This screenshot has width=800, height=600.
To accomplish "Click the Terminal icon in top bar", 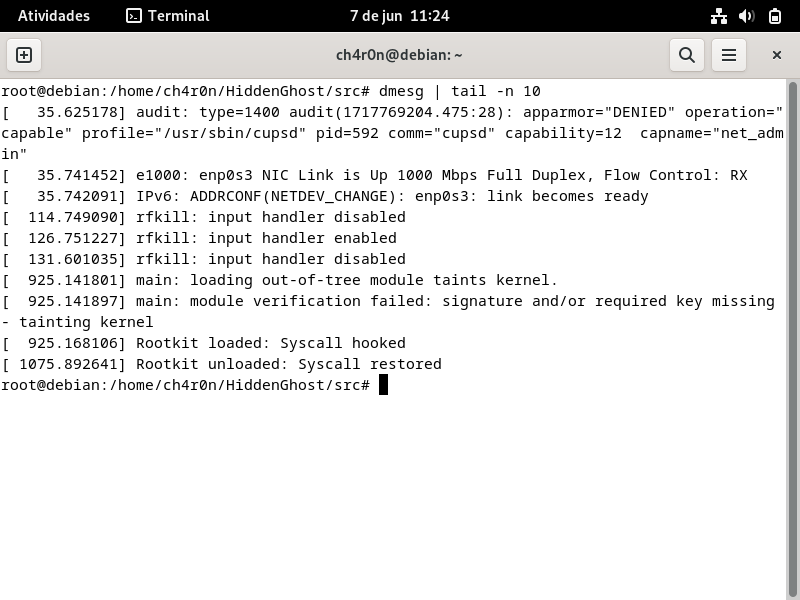I will pyautogui.click(x=134, y=16).
